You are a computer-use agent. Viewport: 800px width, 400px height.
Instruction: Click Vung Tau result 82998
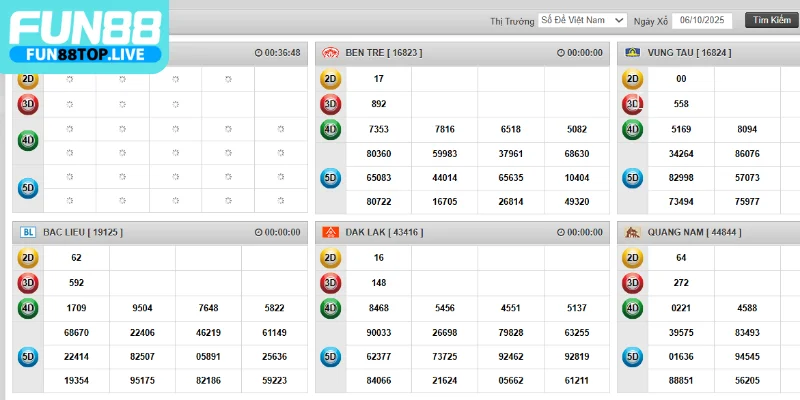681,178
